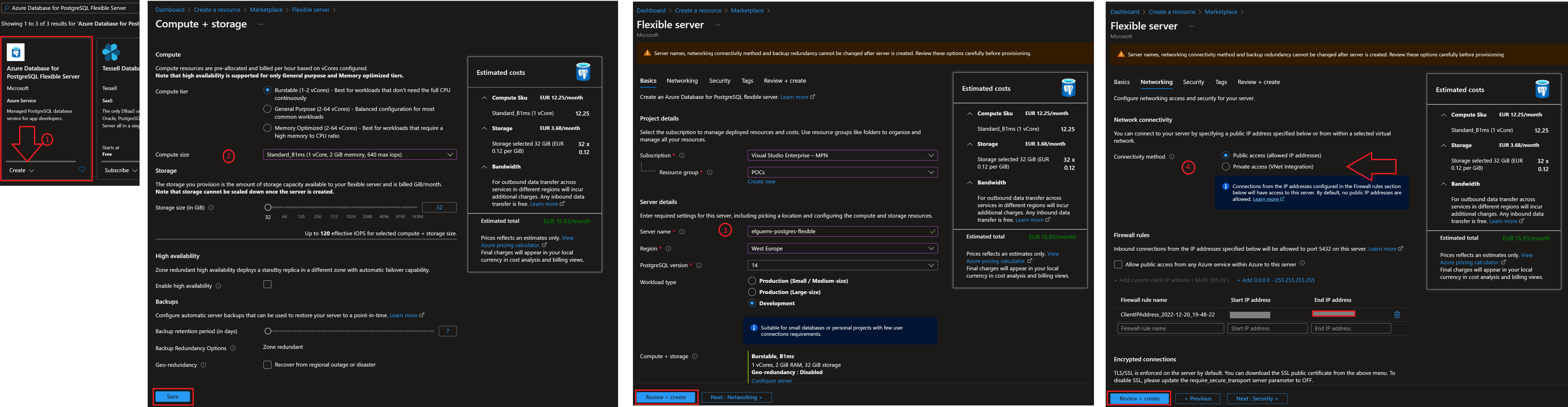Delete the ClientIPAddress_2022-12-20 firewall rule
1568x407 pixels.
(x=1397, y=315)
